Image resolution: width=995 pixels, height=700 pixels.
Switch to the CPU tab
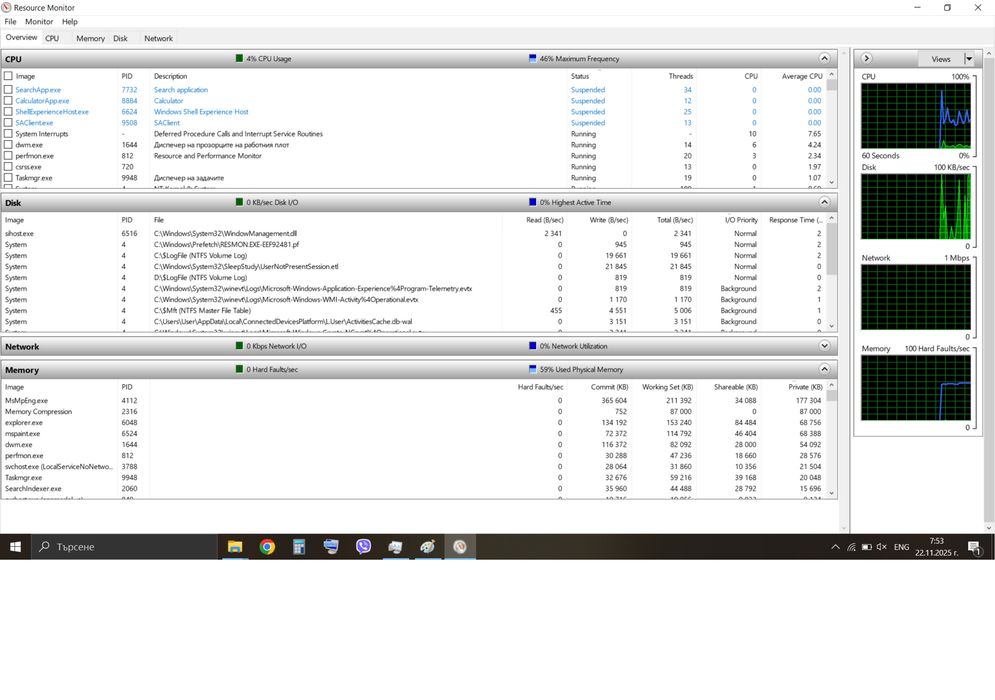tap(52, 38)
